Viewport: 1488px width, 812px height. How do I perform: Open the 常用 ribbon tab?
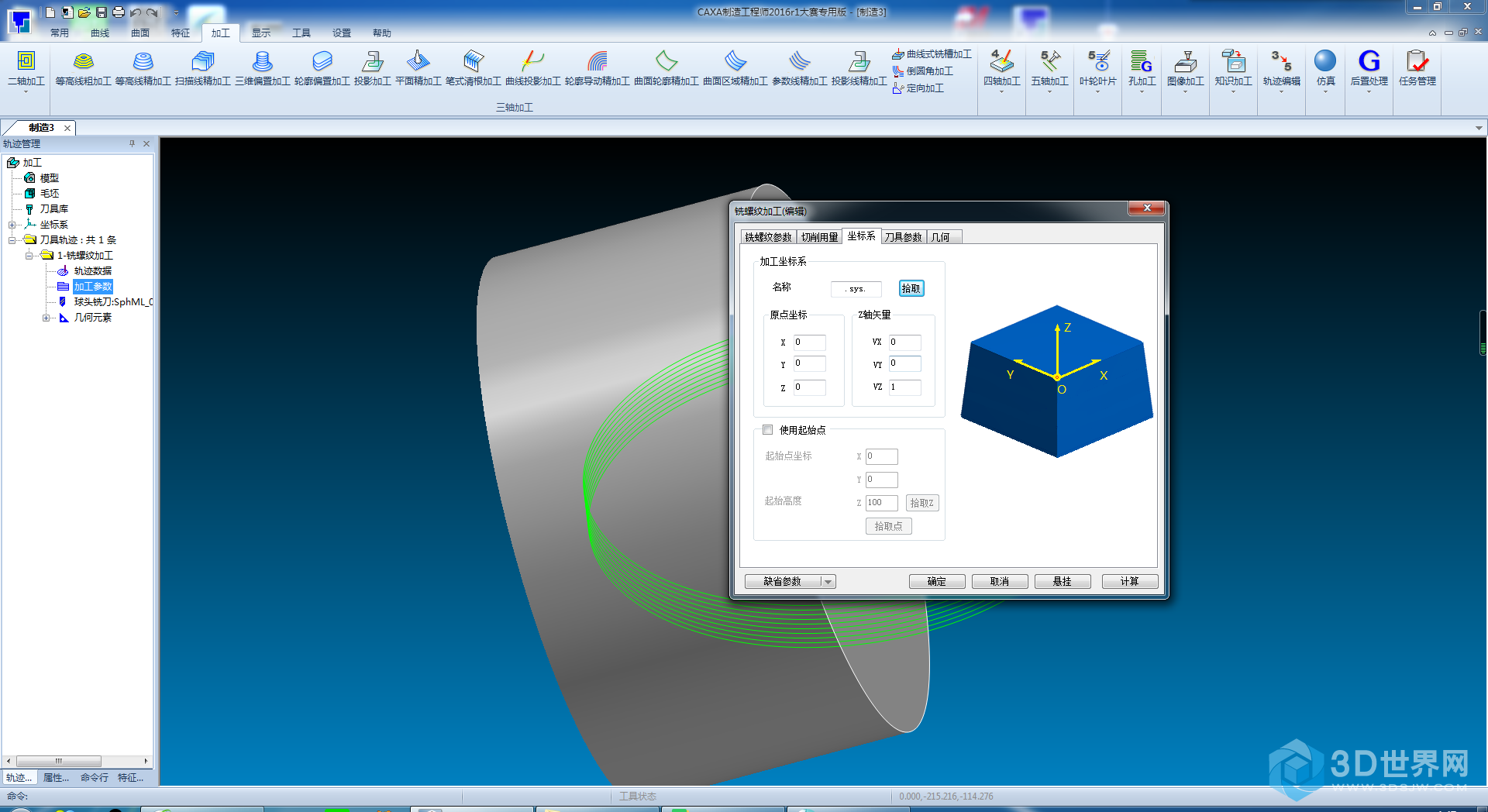(60, 33)
